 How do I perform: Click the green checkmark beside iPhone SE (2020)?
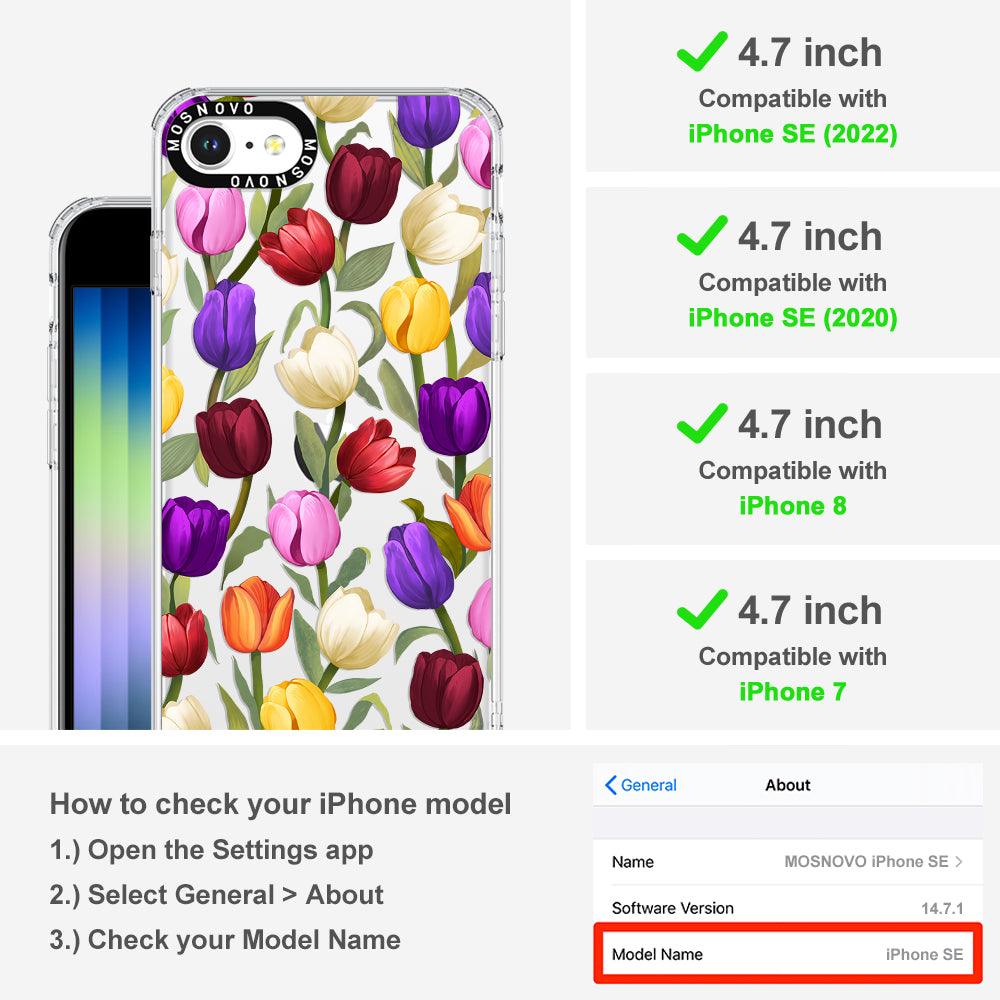pos(702,235)
